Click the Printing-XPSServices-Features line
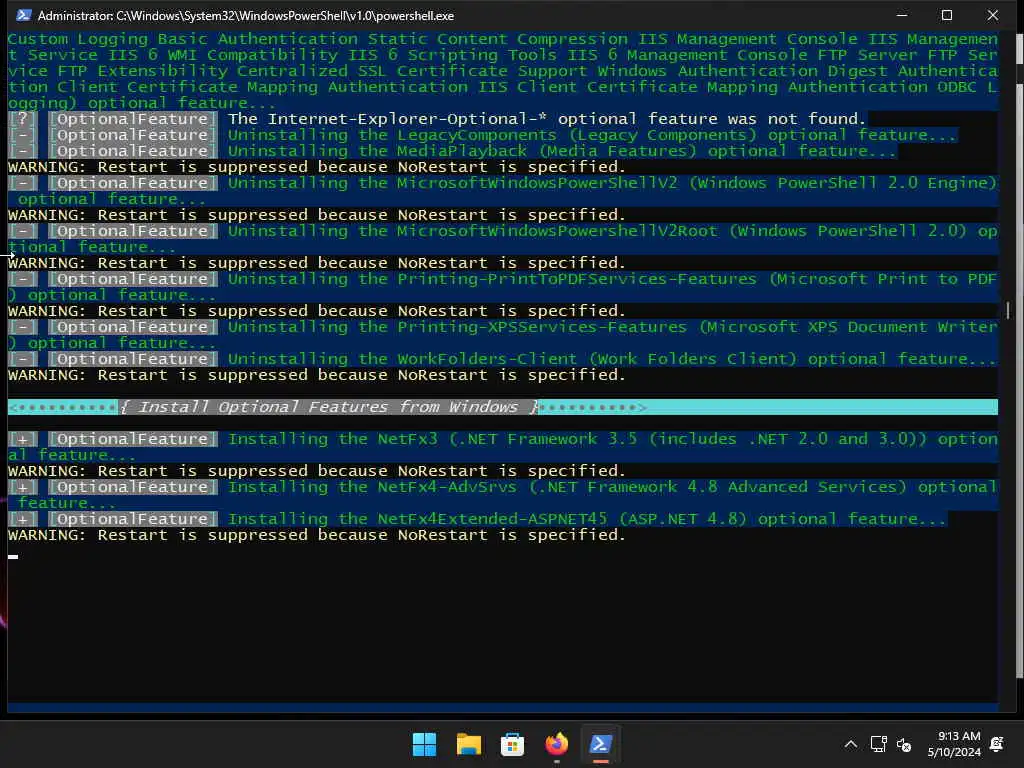Screen dimensions: 1024x768 coord(503,335)
